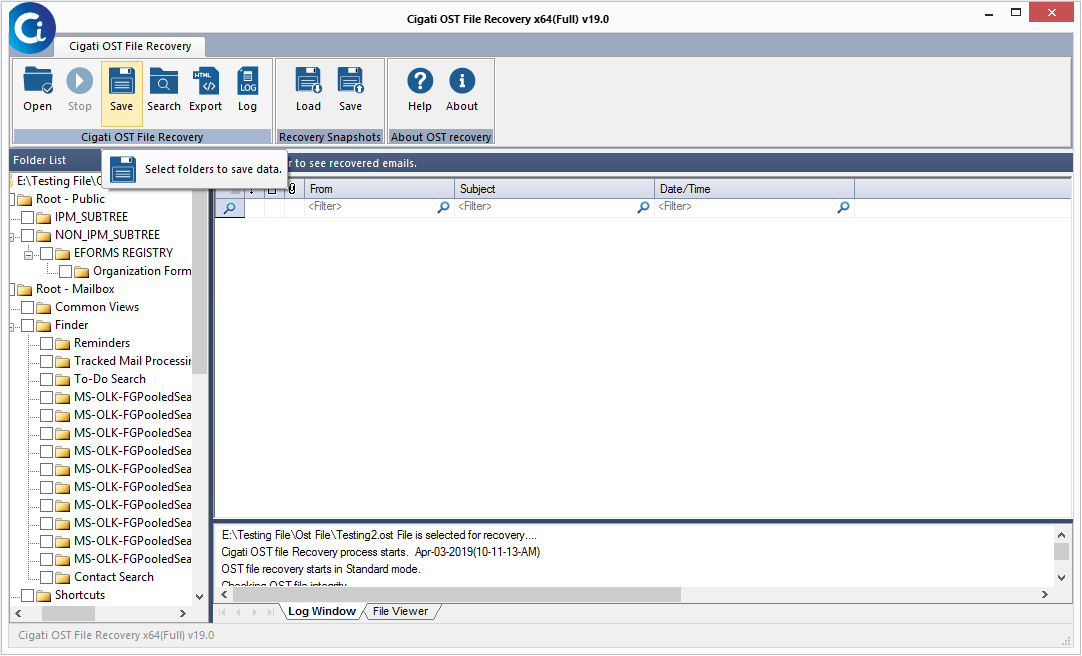Minimize the Cigati OST File Recovery window

(989, 13)
